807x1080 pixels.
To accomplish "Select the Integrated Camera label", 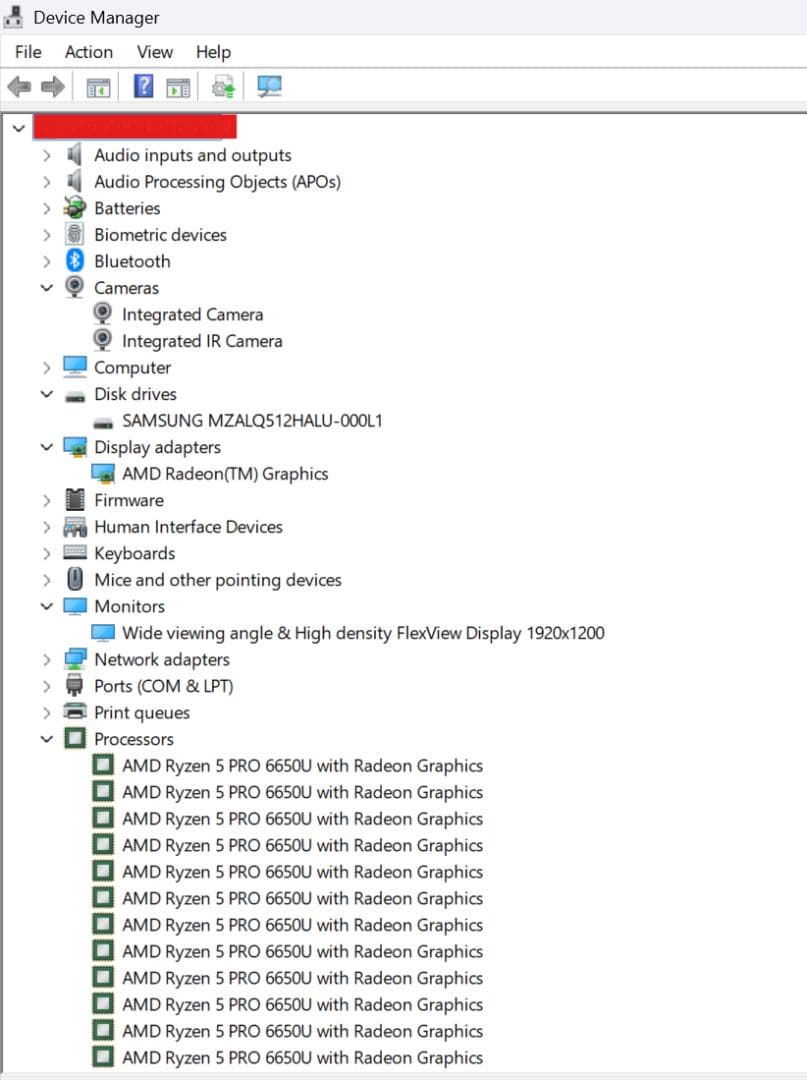I will coord(193,315).
